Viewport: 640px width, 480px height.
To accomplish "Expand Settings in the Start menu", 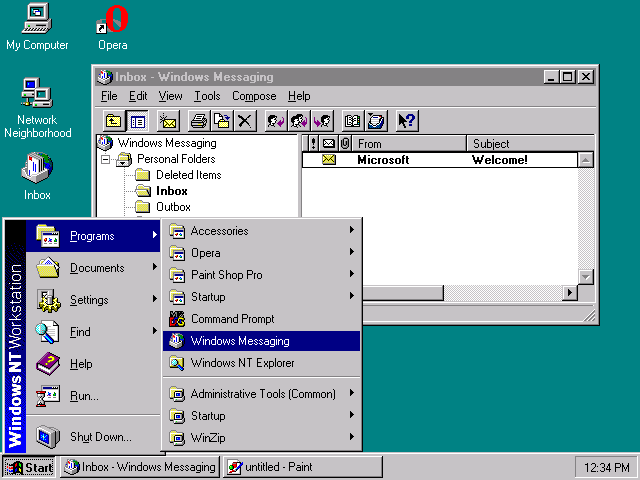I will click(x=93, y=300).
